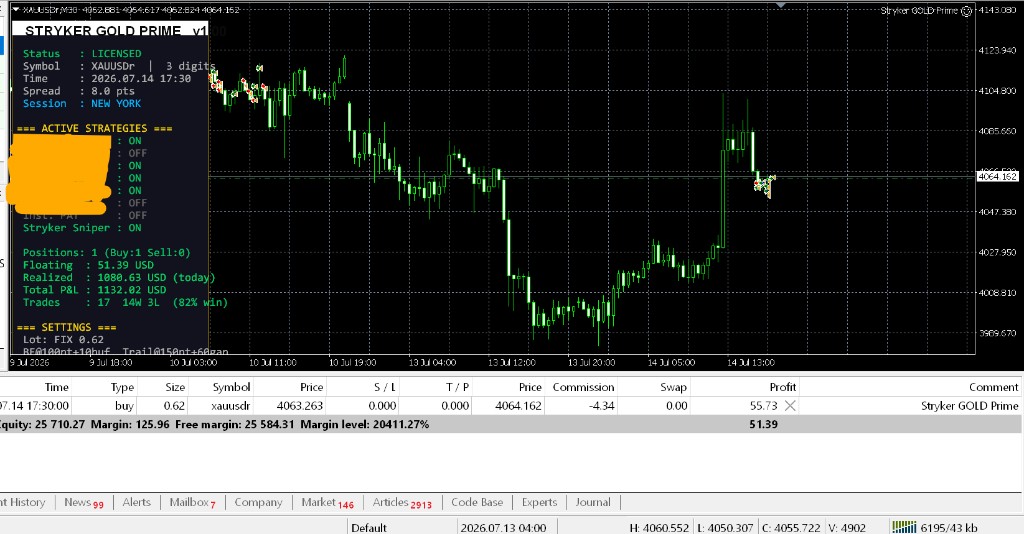Sort by the Symbol column header

(x=231, y=387)
